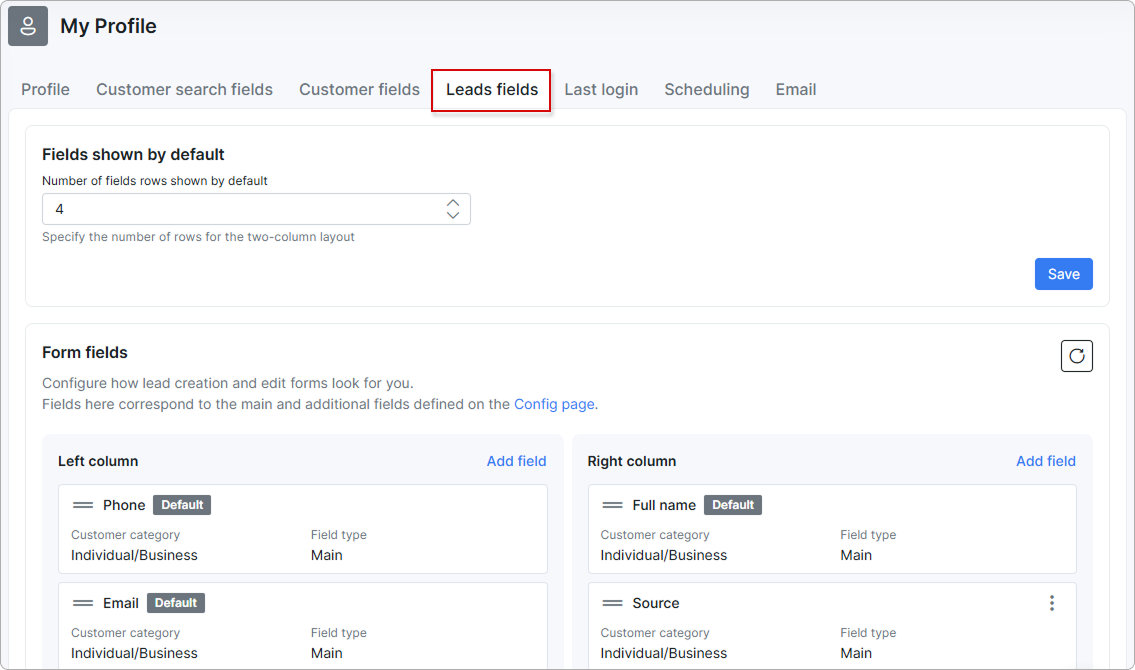Click Individual/Business value in Source card
Screen dimensions: 1135x670
[663, 653]
